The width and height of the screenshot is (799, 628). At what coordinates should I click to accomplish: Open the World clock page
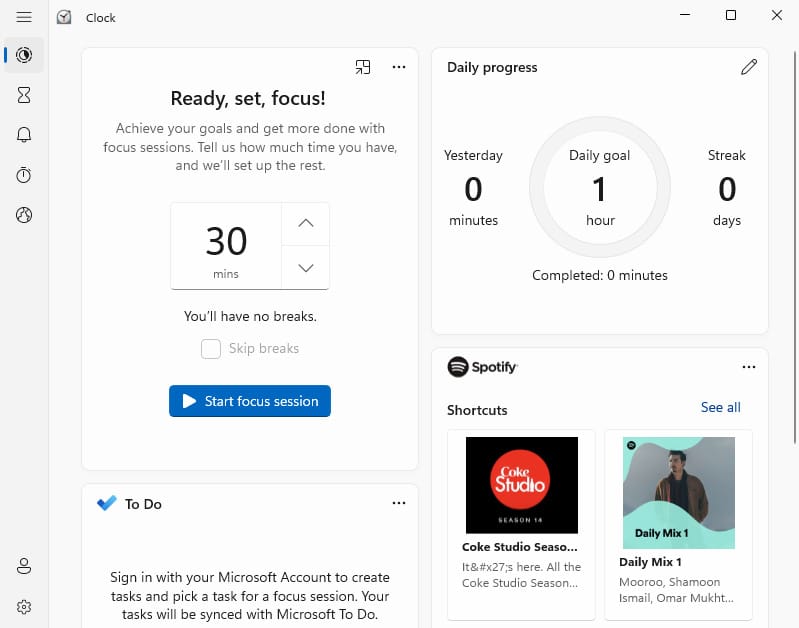click(x=24, y=215)
